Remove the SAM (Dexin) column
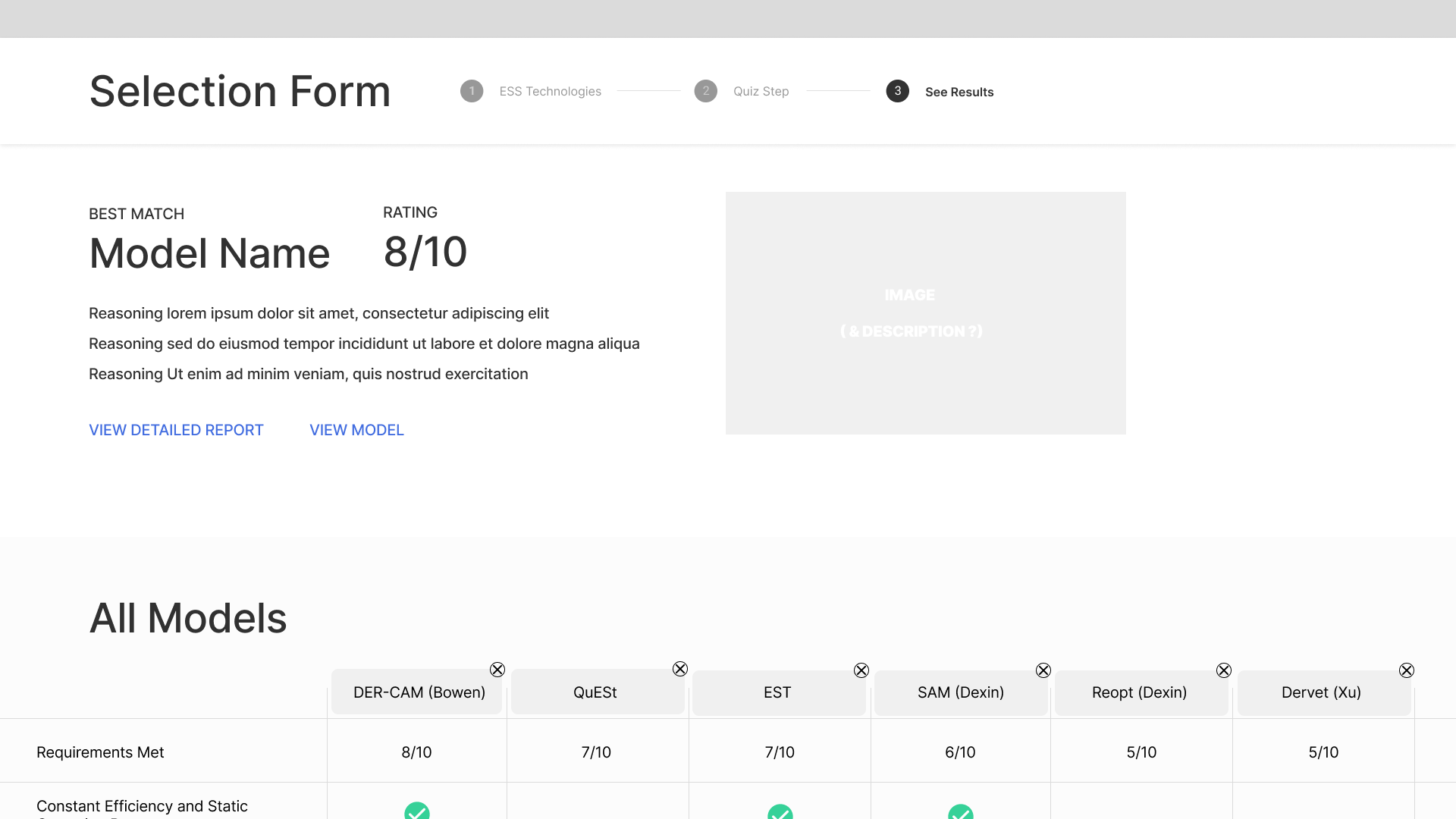 click(x=1043, y=670)
